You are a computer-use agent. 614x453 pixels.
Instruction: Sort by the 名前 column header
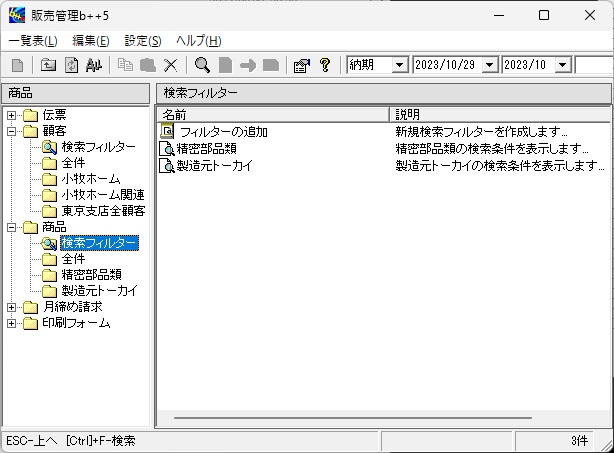[x=273, y=115]
